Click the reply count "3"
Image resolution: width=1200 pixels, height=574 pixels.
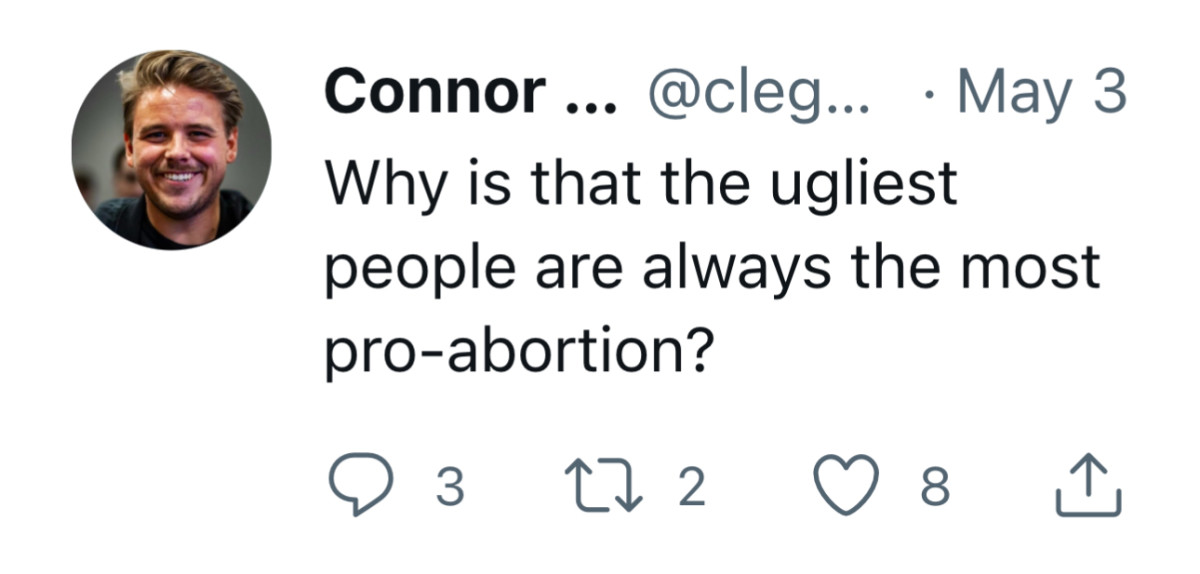[x=451, y=488]
